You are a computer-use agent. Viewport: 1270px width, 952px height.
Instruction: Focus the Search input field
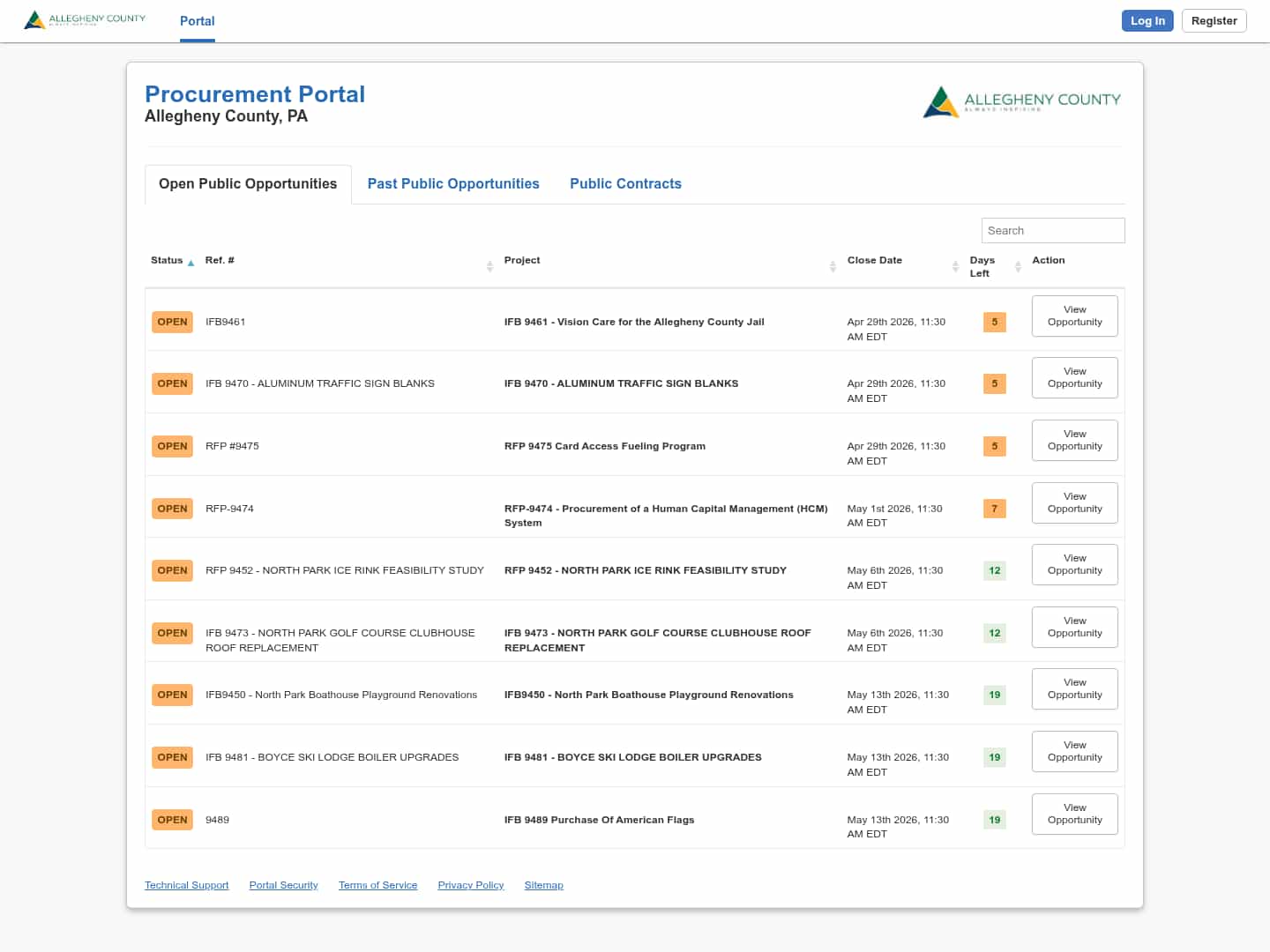(1052, 230)
